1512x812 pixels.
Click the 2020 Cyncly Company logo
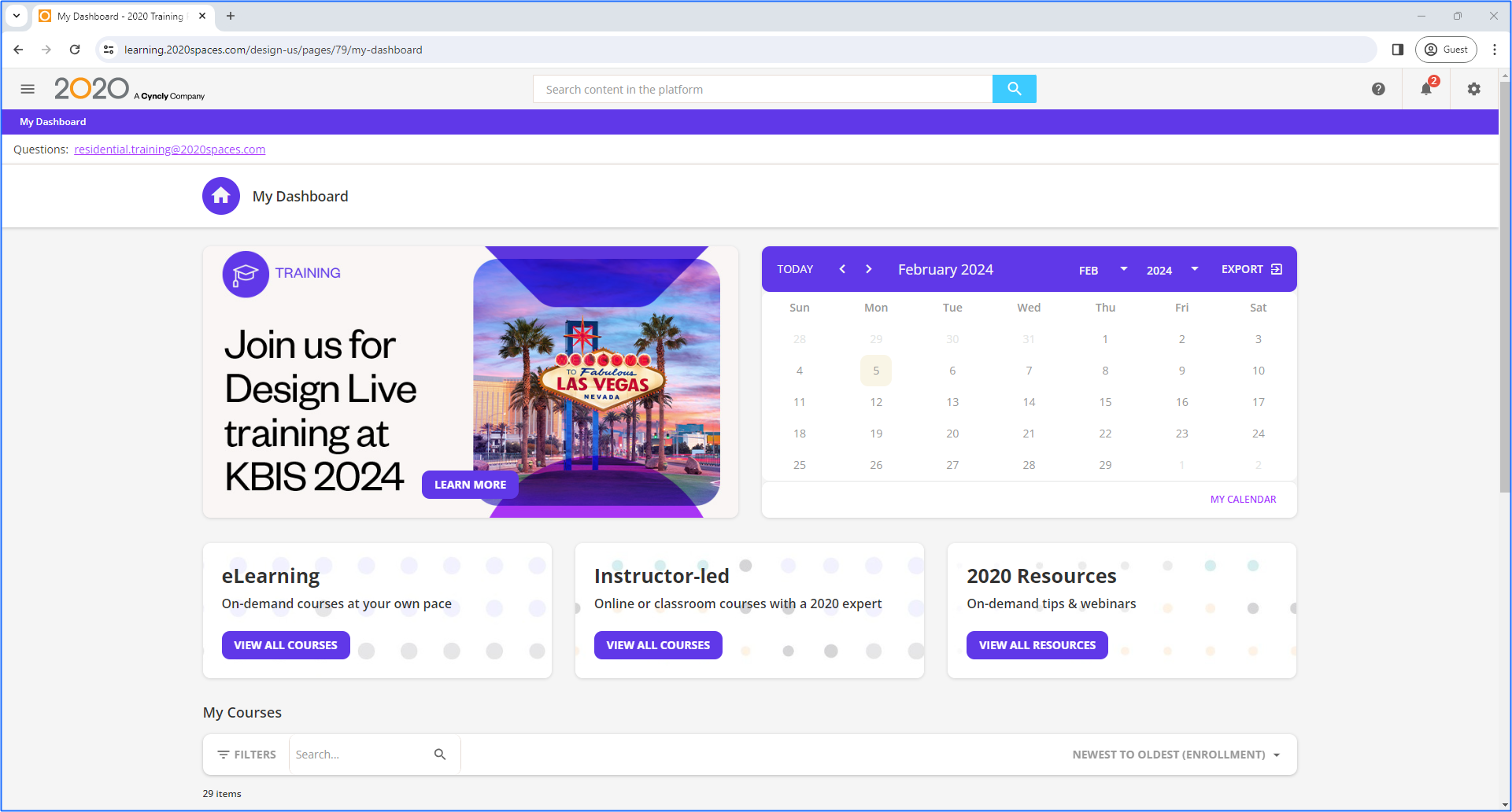129,89
